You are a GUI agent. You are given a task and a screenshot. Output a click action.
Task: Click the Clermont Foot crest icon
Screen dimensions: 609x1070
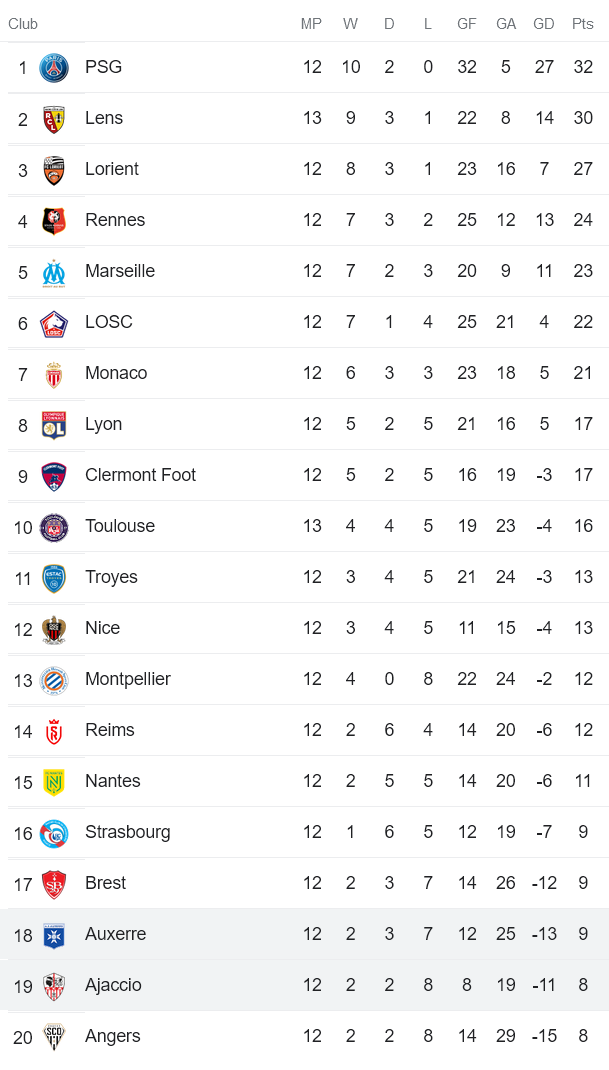point(54,476)
